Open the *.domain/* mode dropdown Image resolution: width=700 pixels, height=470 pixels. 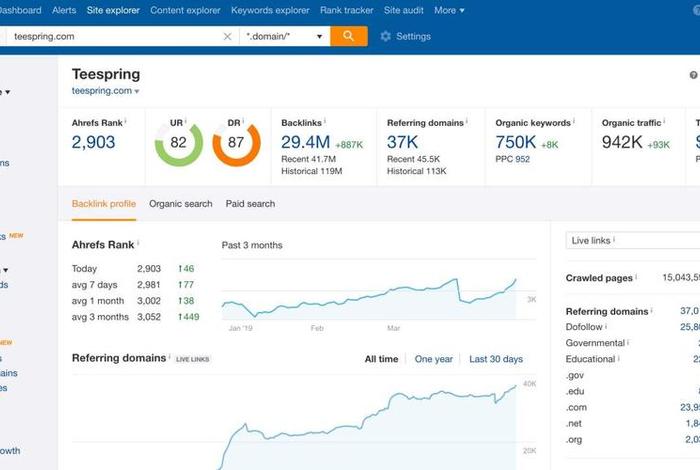pyautogui.click(x=285, y=37)
